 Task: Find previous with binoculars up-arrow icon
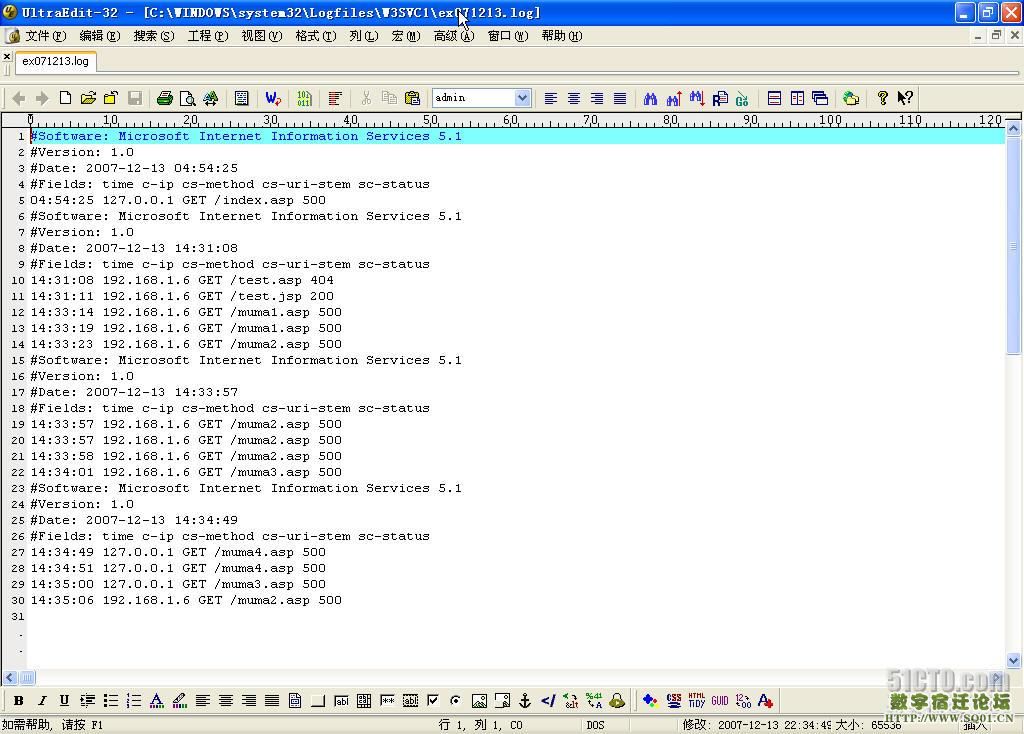point(673,98)
